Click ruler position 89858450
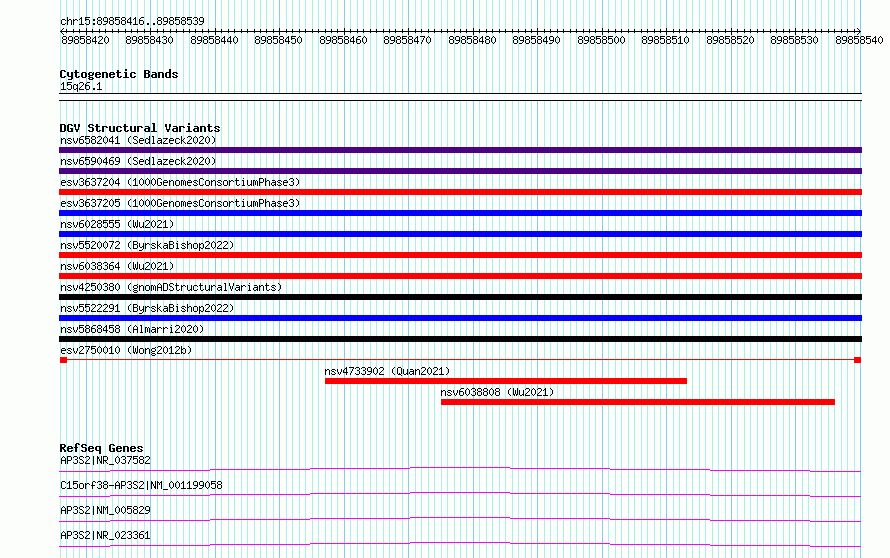Image resolution: width=890 pixels, height=558 pixels. [x=278, y=40]
